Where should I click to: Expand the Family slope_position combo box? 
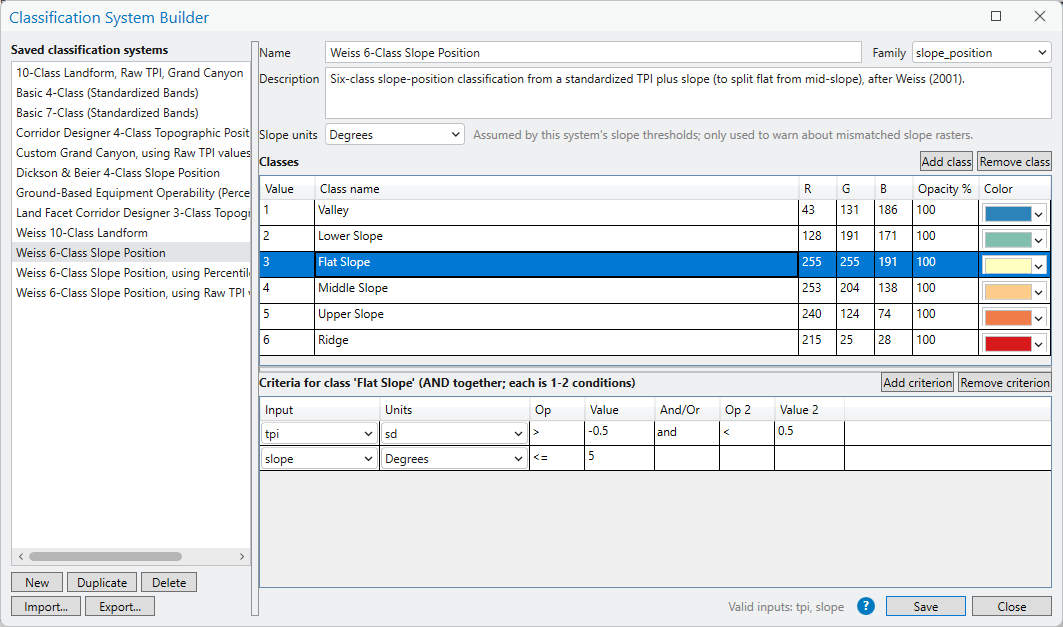982,53
